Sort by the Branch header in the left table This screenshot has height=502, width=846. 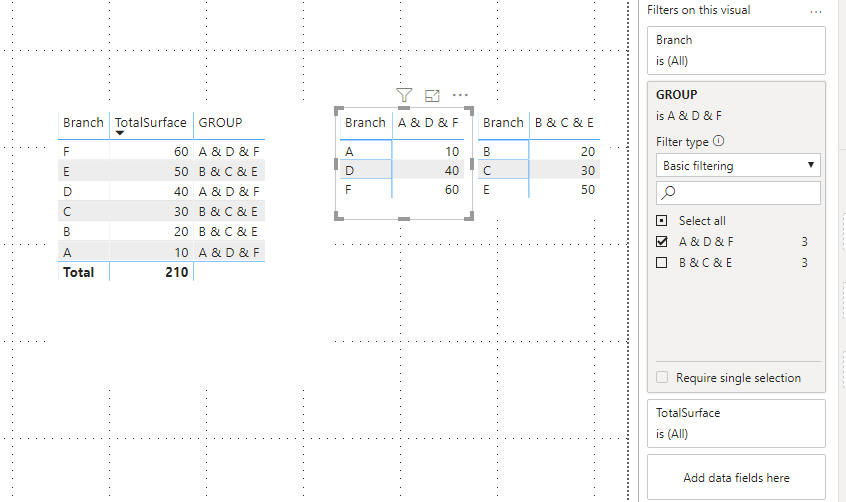tap(83, 123)
